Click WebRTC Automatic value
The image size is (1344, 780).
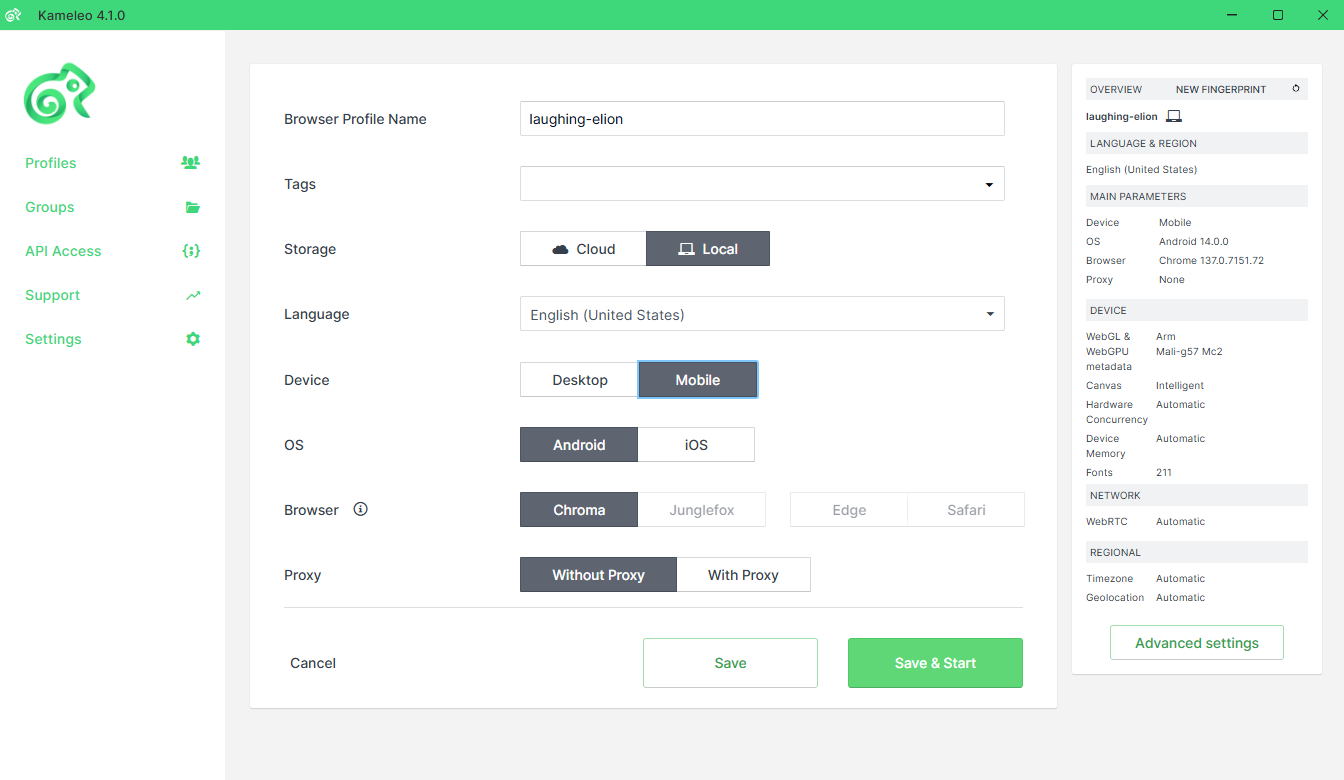coord(1181,522)
